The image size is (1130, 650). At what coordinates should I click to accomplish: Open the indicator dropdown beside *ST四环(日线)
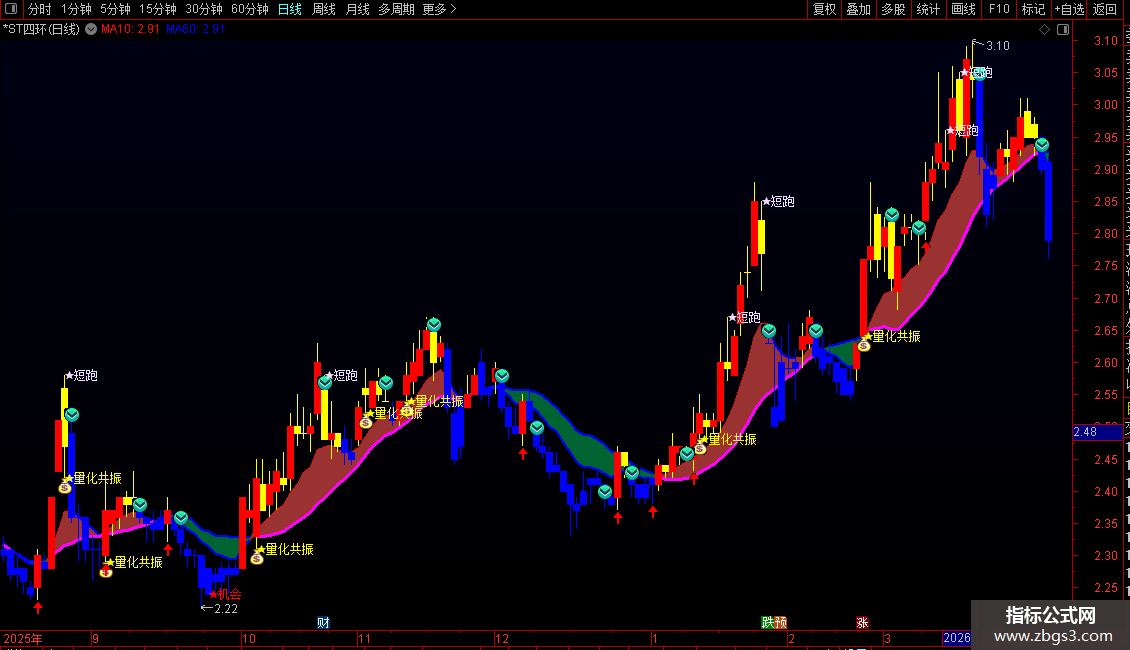pos(91,30)
